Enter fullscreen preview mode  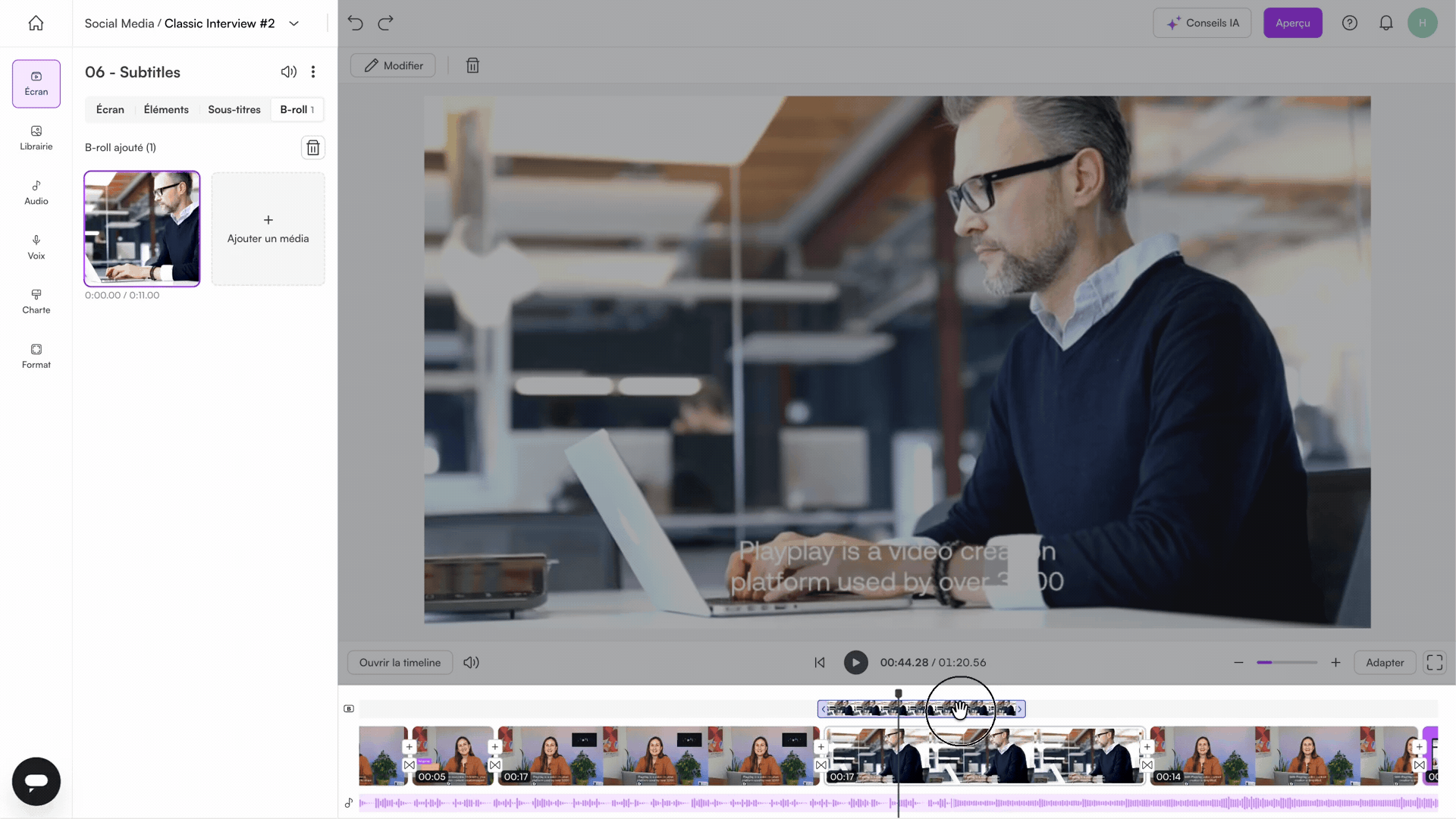click(1435, 662)
